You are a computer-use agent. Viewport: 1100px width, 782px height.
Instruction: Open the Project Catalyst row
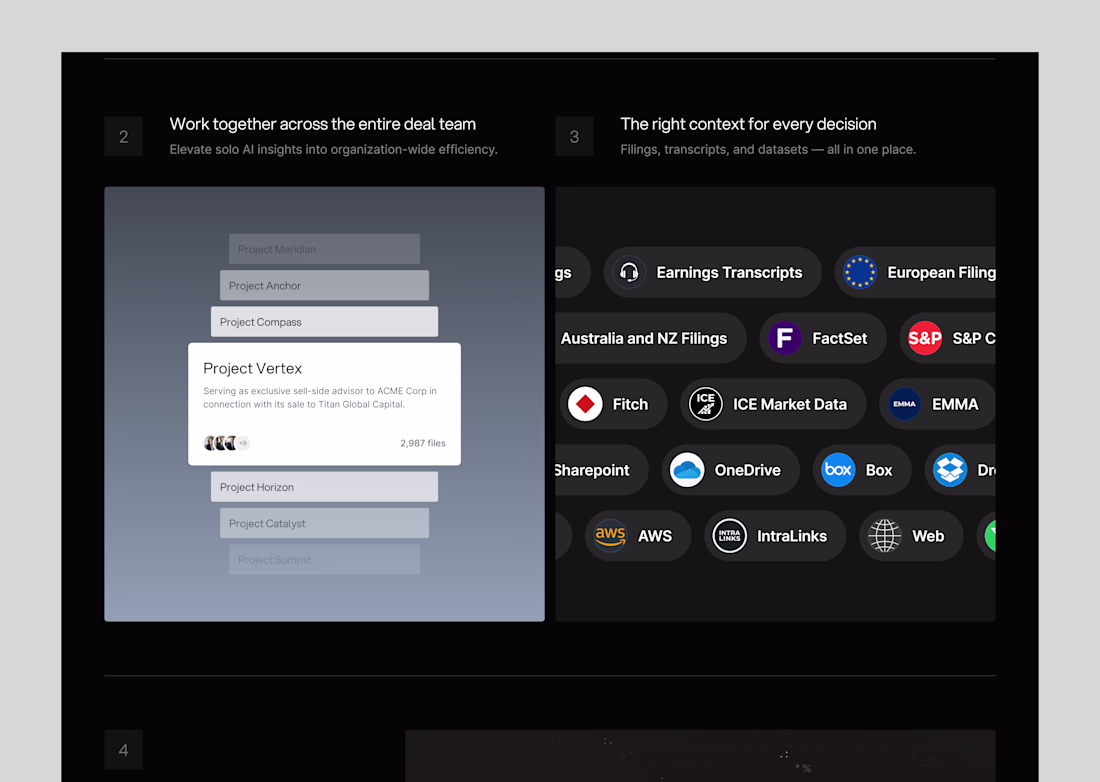(324, 523)
